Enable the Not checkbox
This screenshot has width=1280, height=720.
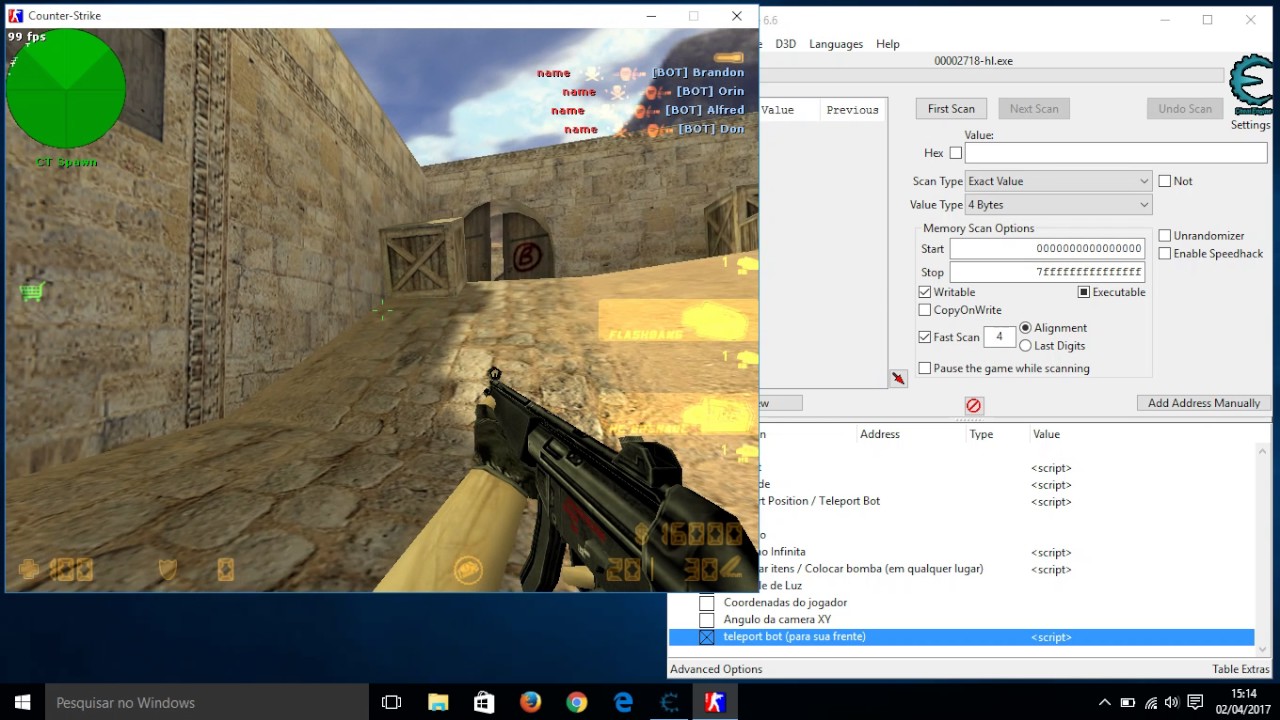click(x=1165, y=181)
